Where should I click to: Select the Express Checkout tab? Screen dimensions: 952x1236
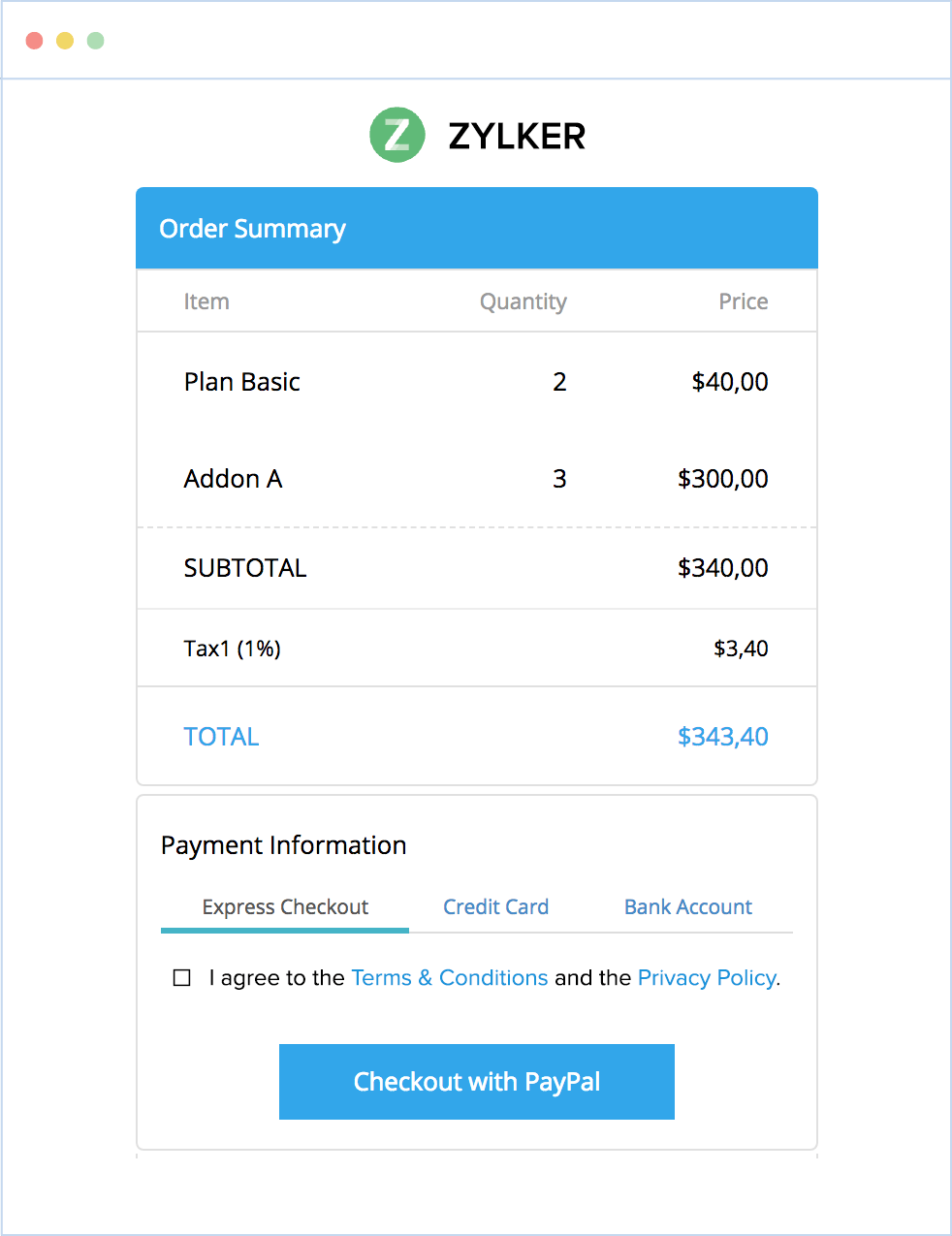[x=284, y=907]
